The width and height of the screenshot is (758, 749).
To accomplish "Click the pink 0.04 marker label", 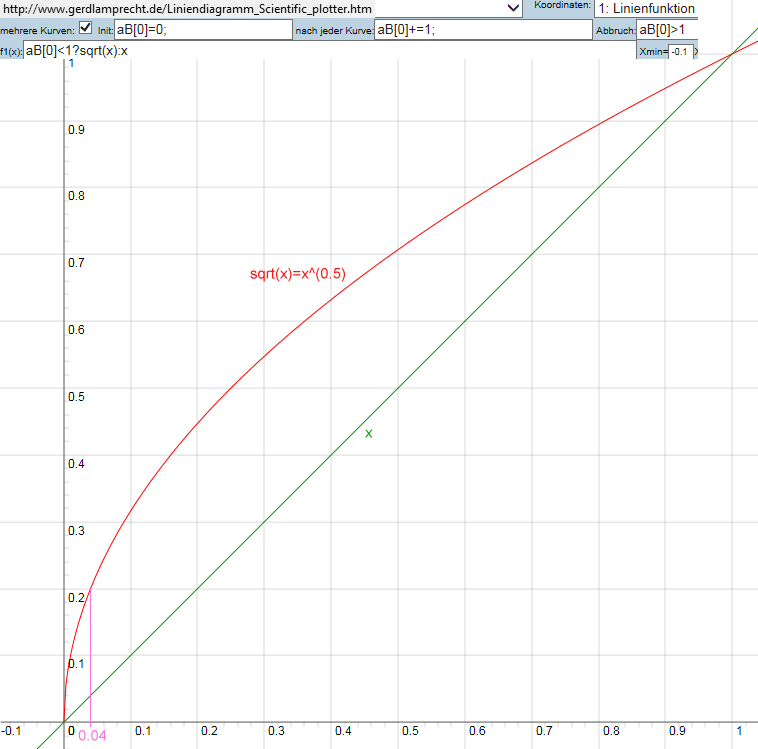I will (92, 736).
